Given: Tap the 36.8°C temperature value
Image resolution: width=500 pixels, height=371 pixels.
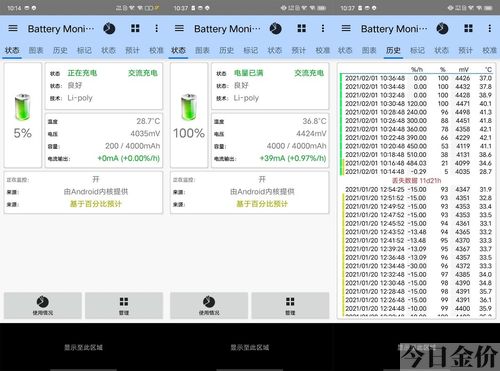Looking at the screenshot, I should tap(314, 121).
